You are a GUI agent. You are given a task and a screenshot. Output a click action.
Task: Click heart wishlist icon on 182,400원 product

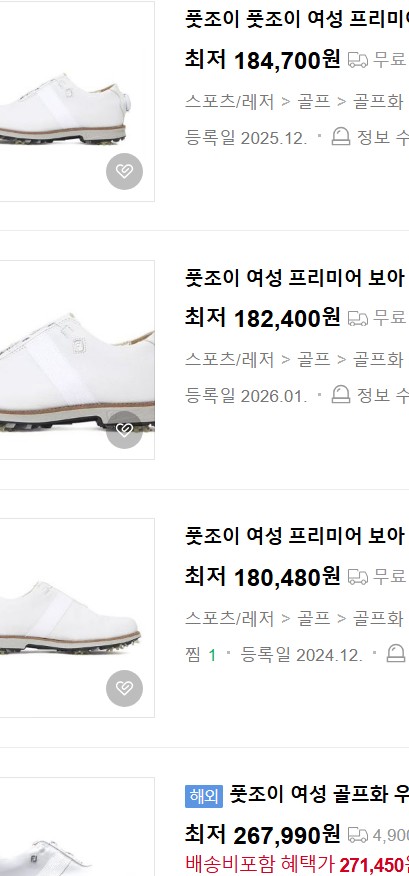point(124,430)
